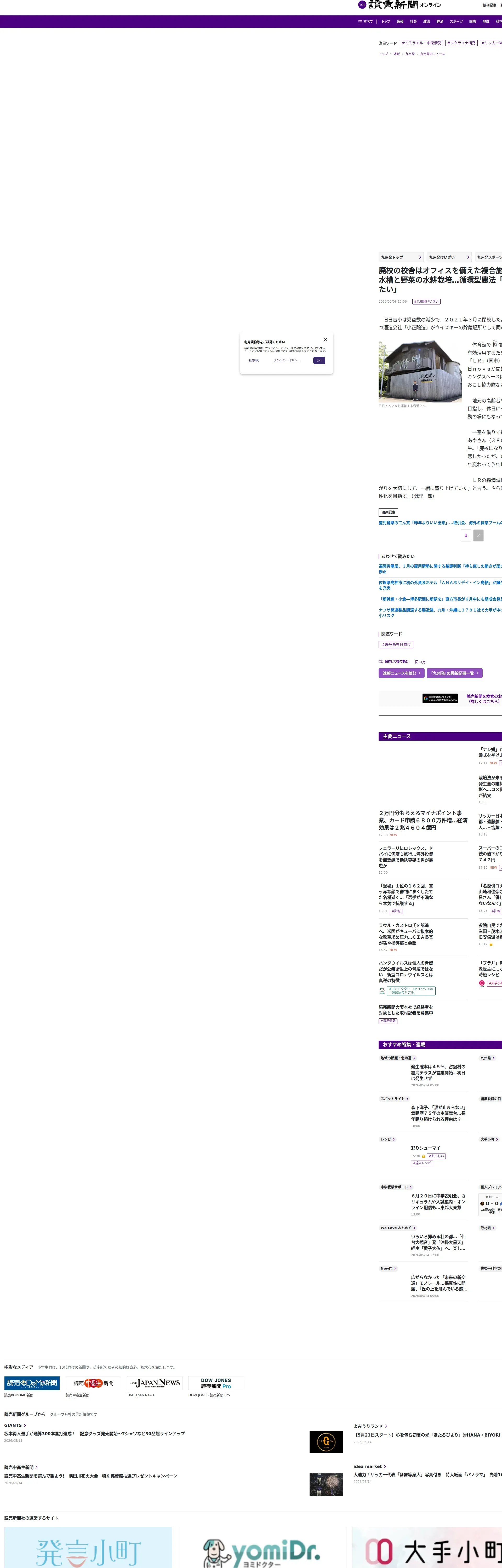Click the #イスラエル・中東情勢 keyword tag
This screenshot has width=502, height=1568.
(421, 43)
